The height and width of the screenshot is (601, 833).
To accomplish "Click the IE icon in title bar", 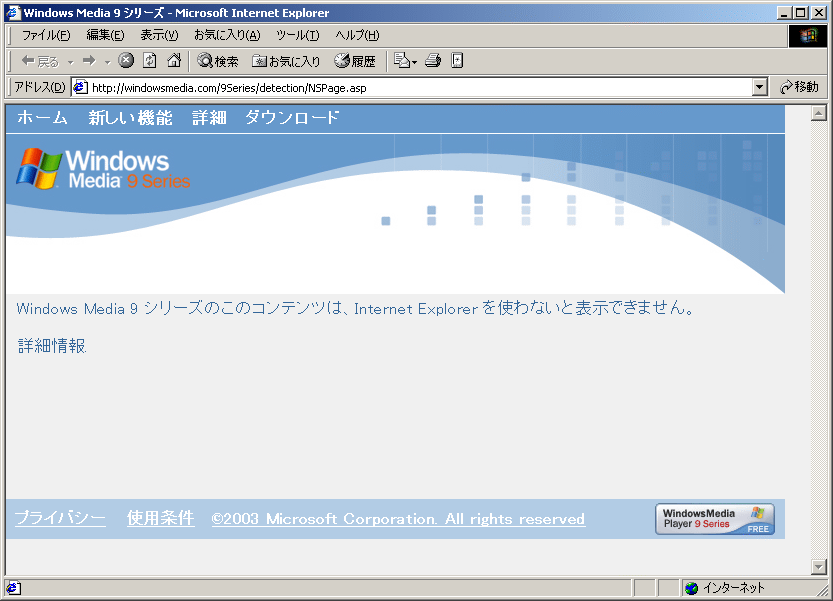I will 13,12.
